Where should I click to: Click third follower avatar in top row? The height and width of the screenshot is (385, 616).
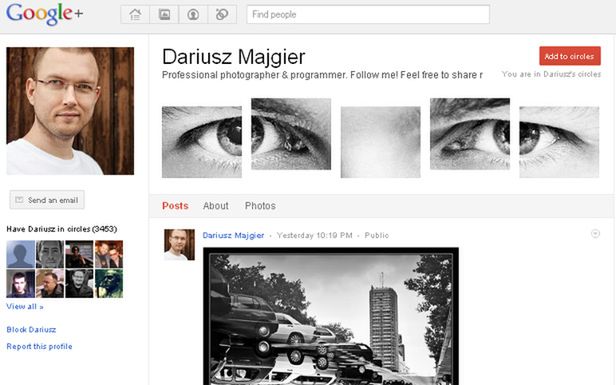[79, 254]
